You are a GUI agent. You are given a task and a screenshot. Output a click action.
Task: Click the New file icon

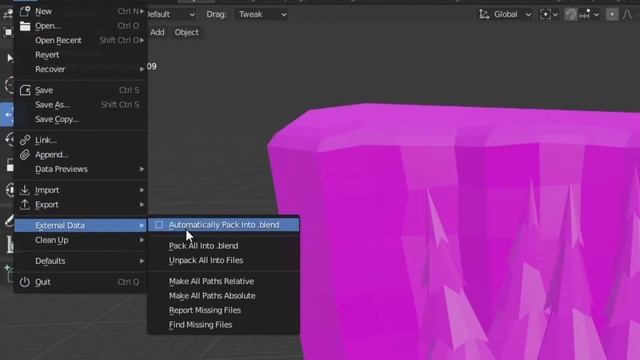[x=25, y=11]
